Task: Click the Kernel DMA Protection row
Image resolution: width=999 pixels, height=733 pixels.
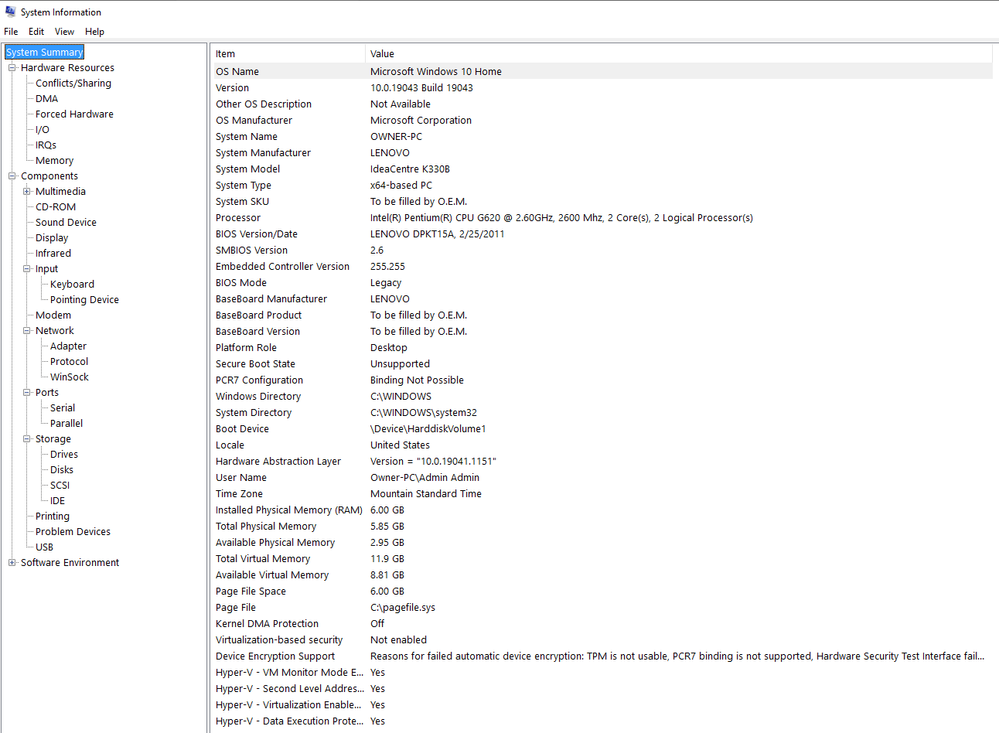Action: click(x=601, y=624)
